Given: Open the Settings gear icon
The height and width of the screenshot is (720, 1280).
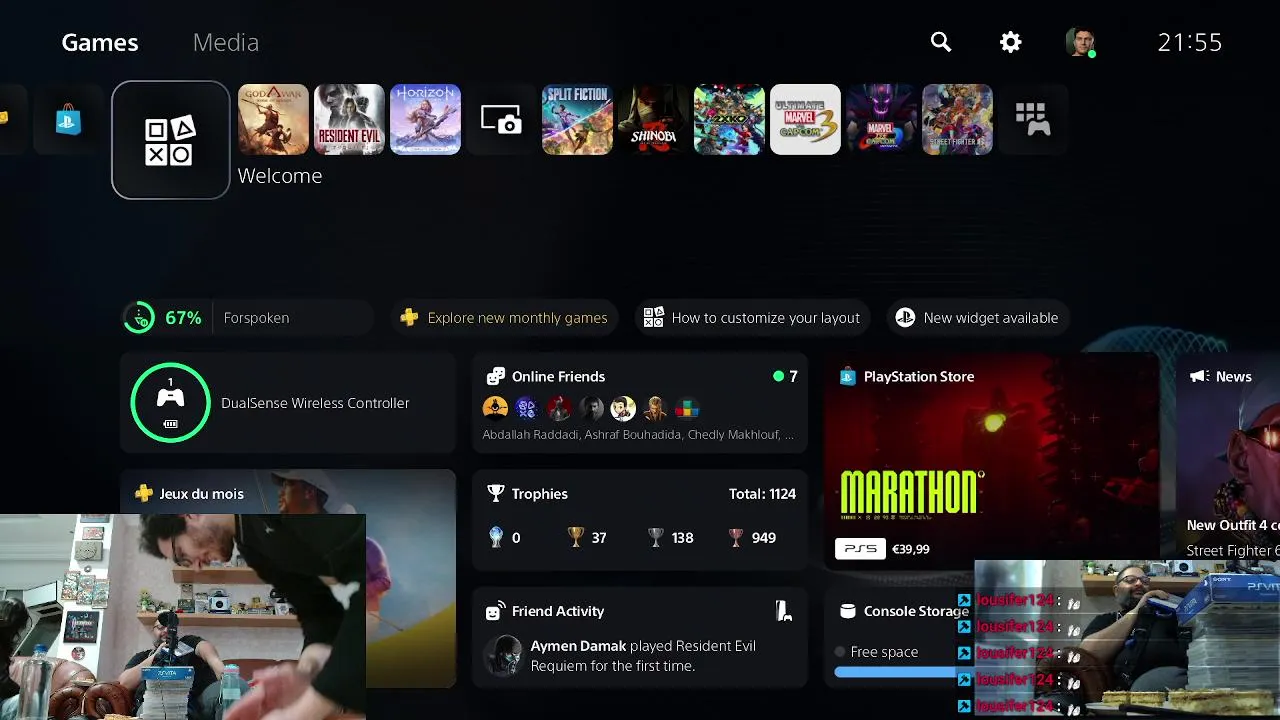Looking at the screenshot, I should pos(1011,42).
